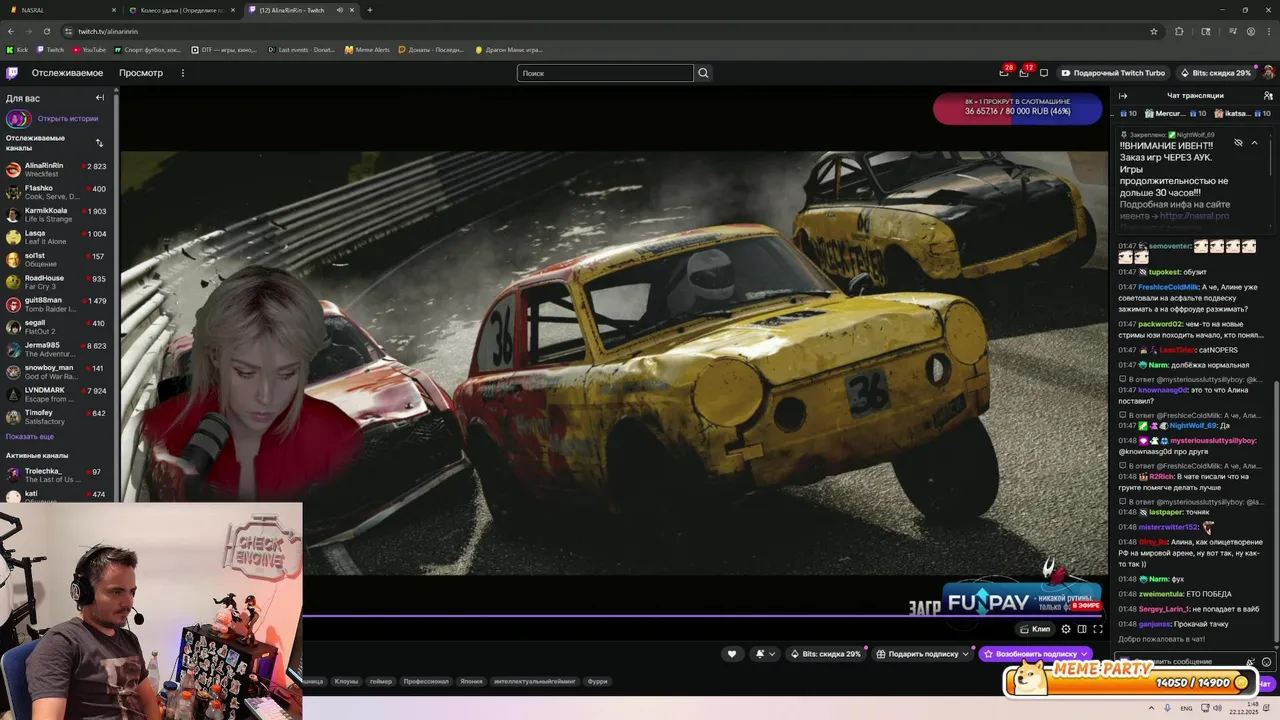Open notifications with badge 12
This screenshot has width=1280, height=720.
pyautogui.click(x=1024, y=73)
